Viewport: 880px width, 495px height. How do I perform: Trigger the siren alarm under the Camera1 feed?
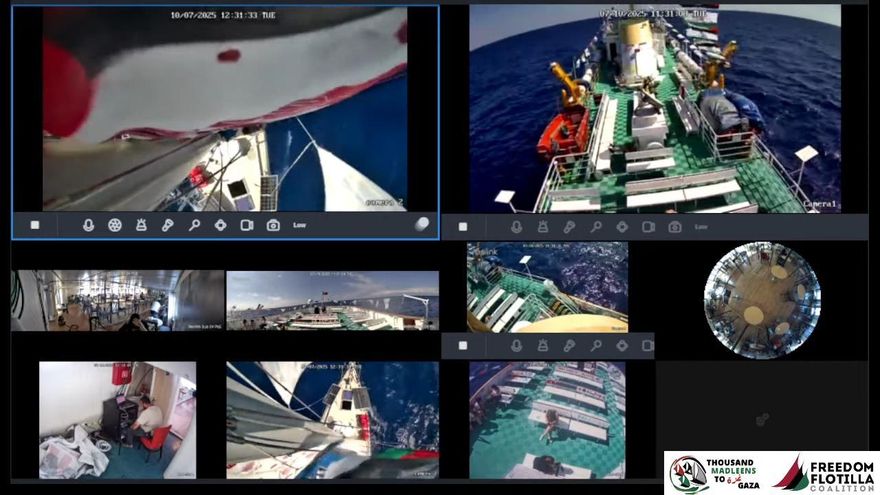coord(543,227)
